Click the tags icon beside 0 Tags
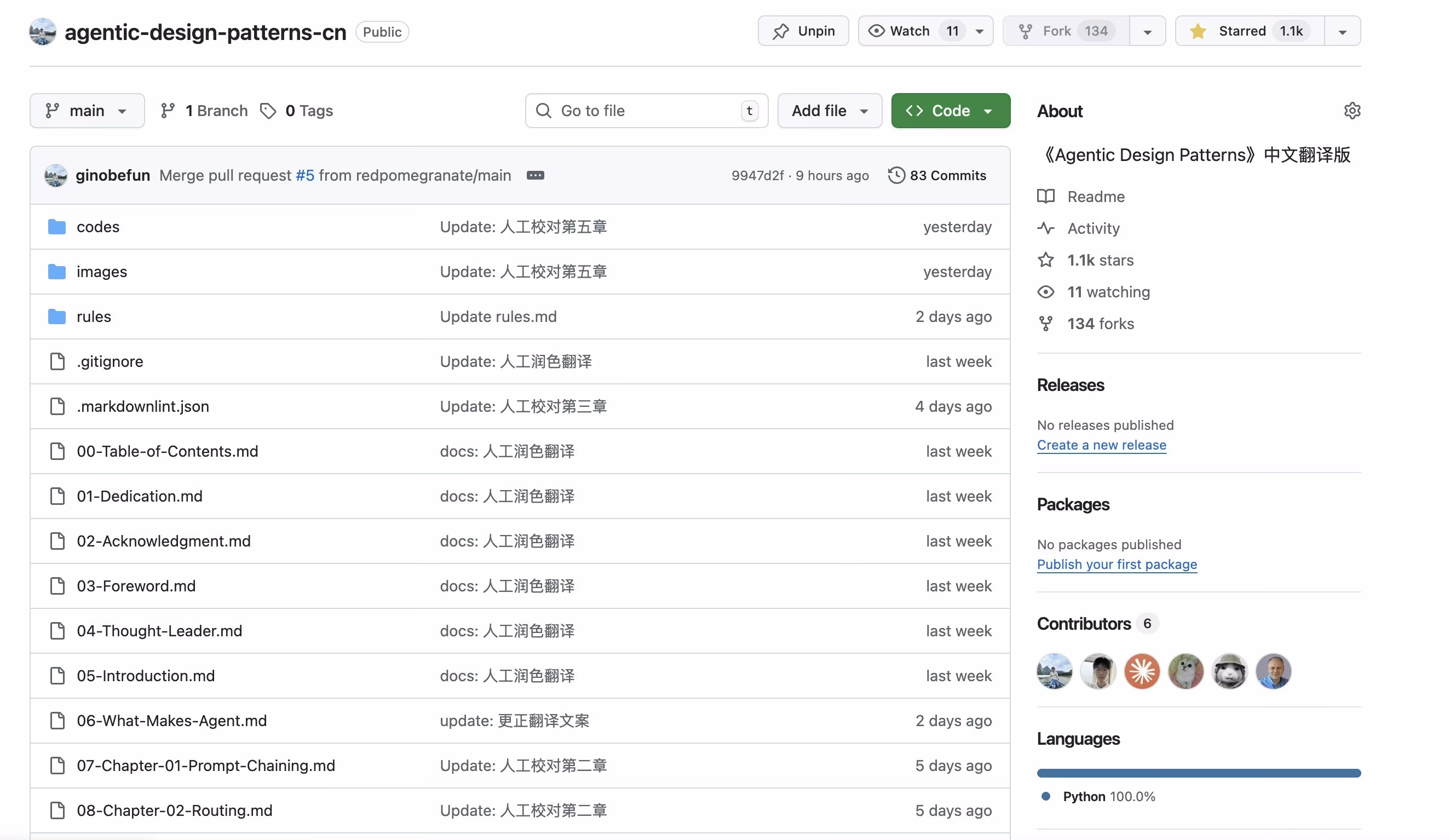 (x=268, y=111)
